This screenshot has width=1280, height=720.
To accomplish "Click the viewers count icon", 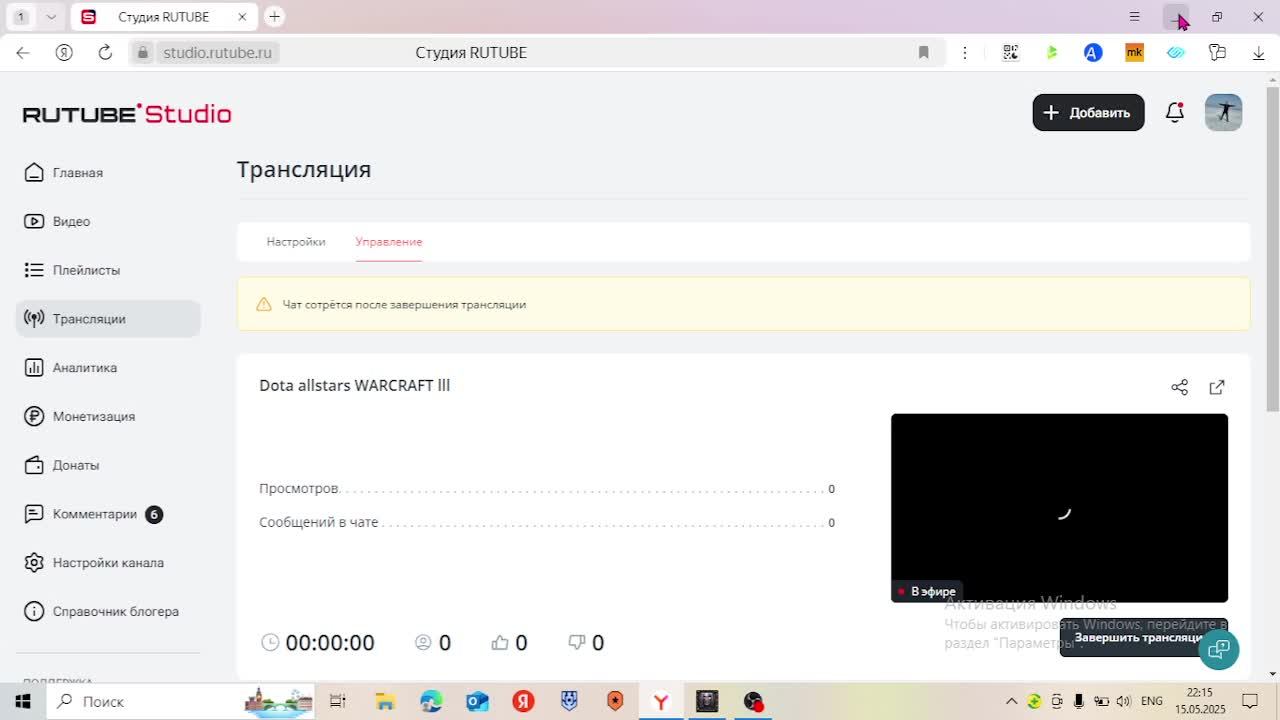I will coord(423,642).
